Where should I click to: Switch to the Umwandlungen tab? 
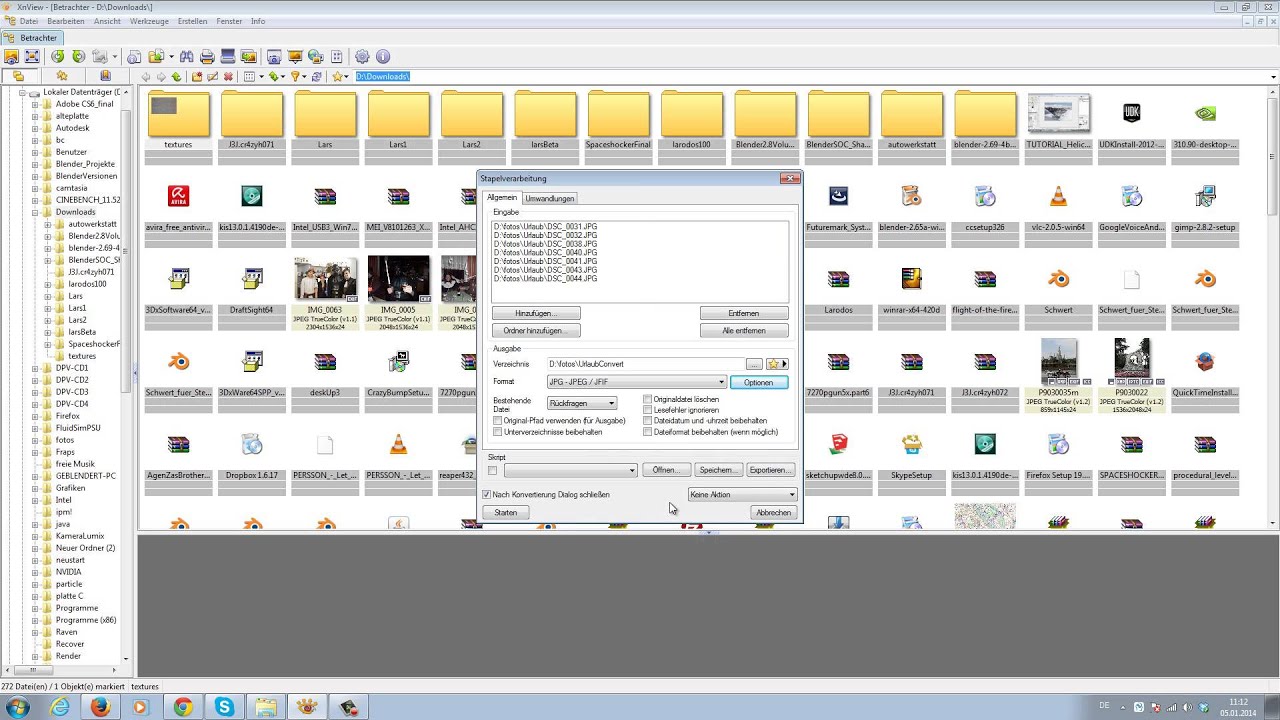pyautogui.click(x=550, y=198)
